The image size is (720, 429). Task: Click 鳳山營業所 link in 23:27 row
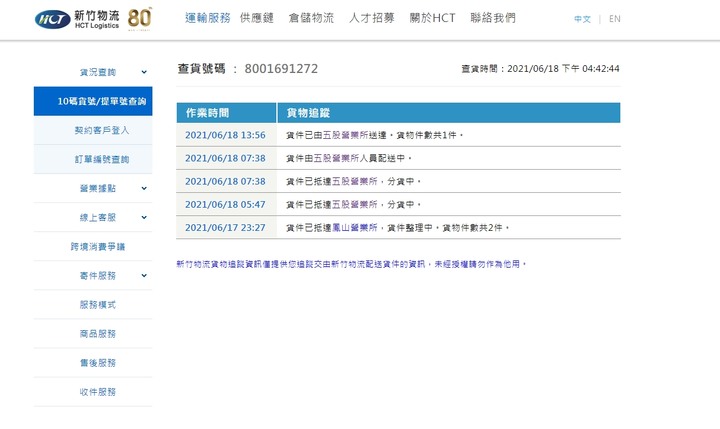coord(354,227)
